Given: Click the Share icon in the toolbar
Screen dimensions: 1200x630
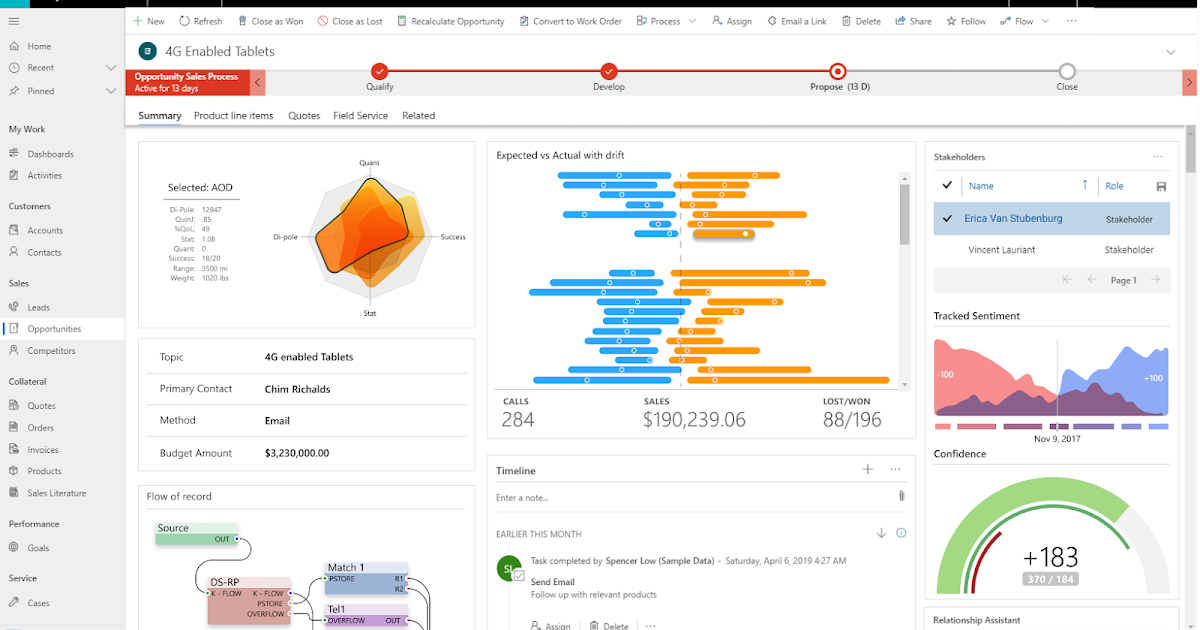Looking at the screenshot, I should click(x=901, y=20).
